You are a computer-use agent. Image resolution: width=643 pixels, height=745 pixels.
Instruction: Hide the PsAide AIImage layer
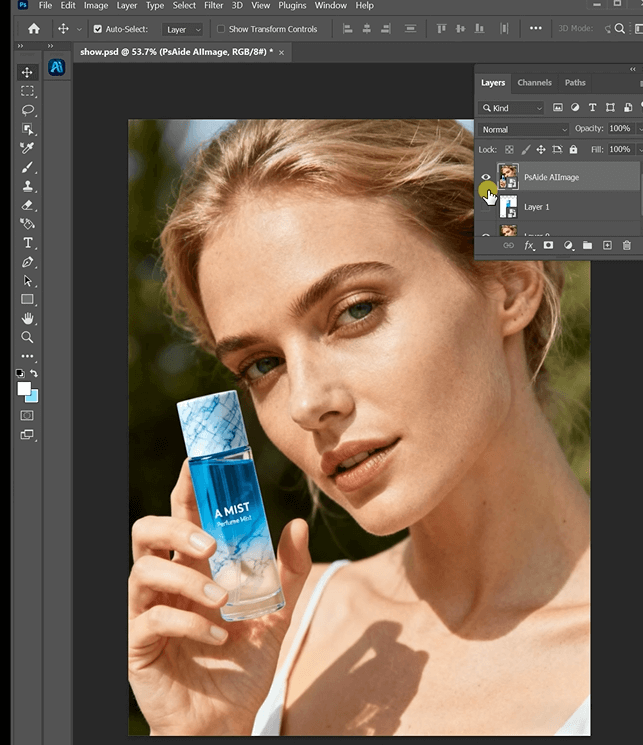[486, 177]
